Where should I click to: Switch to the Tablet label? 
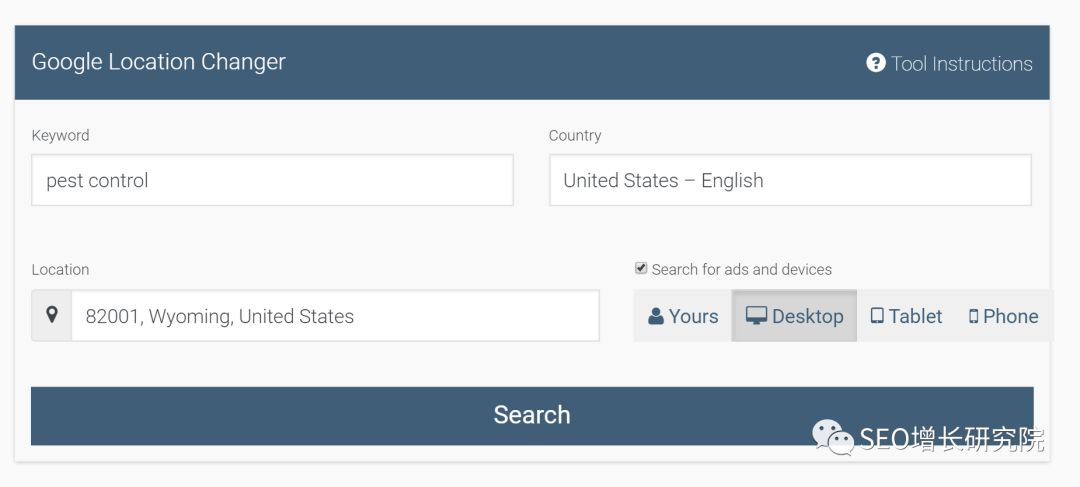point(915,316)
